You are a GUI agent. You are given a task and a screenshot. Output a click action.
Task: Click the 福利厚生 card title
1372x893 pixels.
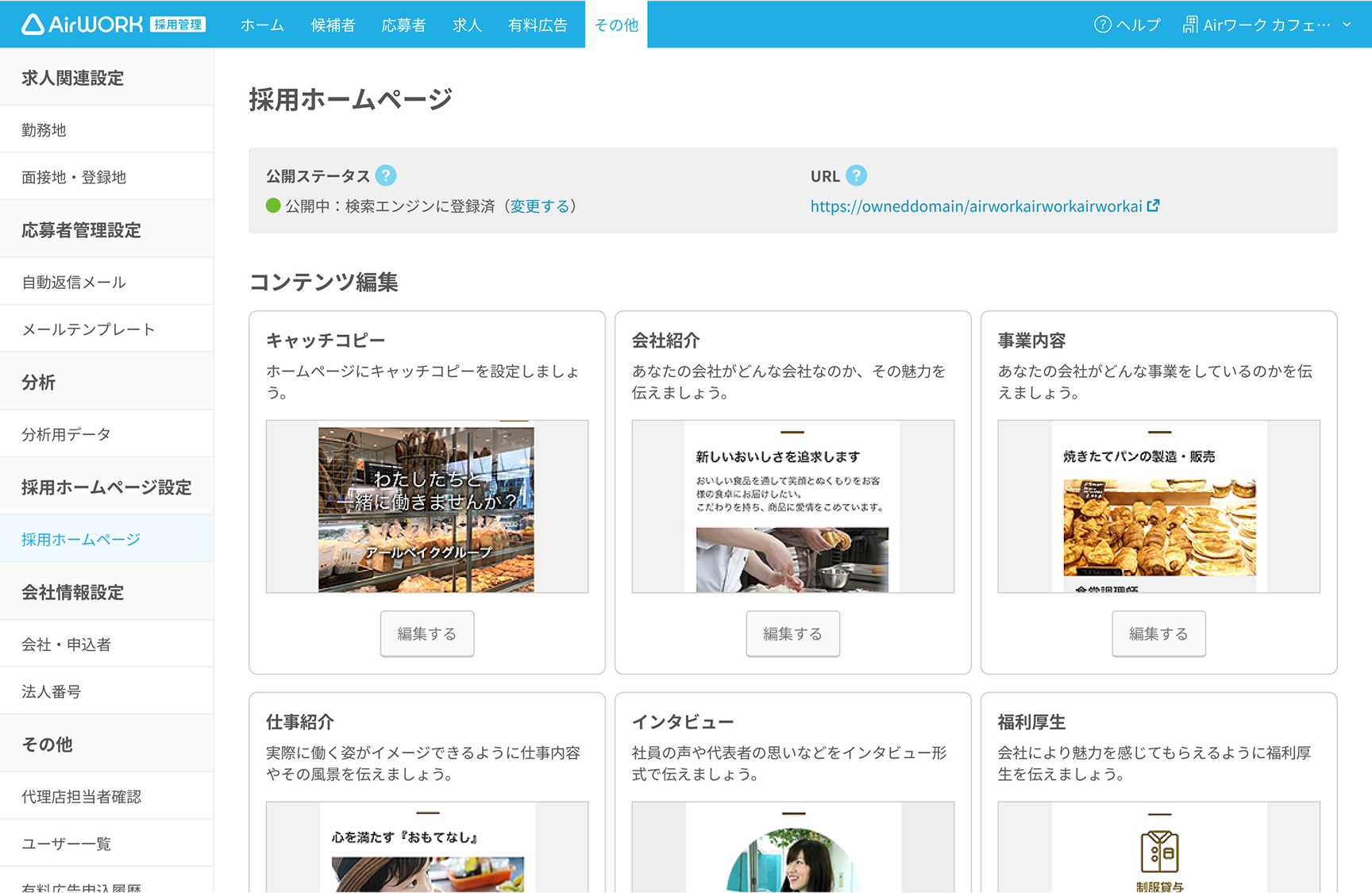click(x=1031, y=722)
